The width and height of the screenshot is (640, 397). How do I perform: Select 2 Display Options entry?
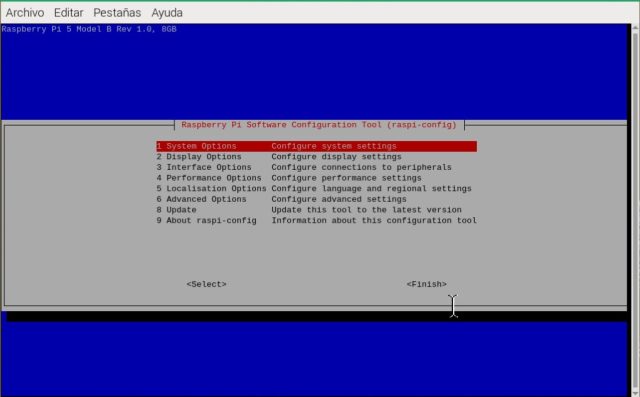pos(316,157)
